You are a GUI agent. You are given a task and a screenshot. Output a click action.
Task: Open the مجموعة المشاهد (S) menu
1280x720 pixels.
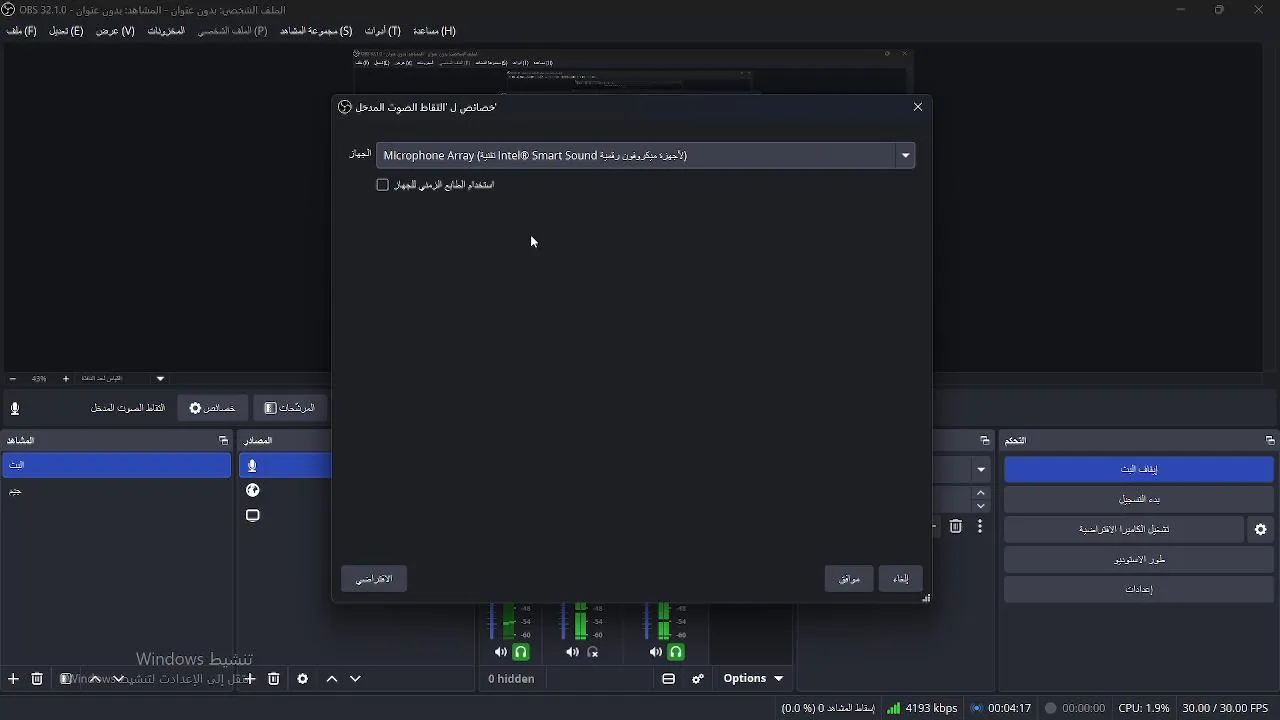pyautogui.click(x=316, y=31)
